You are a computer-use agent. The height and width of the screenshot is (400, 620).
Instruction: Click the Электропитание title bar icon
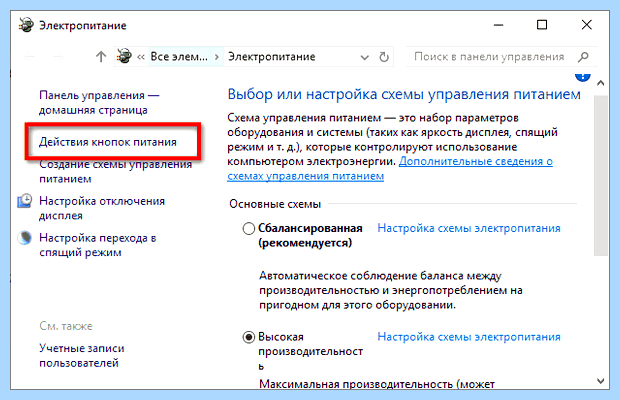click(26, 25)
